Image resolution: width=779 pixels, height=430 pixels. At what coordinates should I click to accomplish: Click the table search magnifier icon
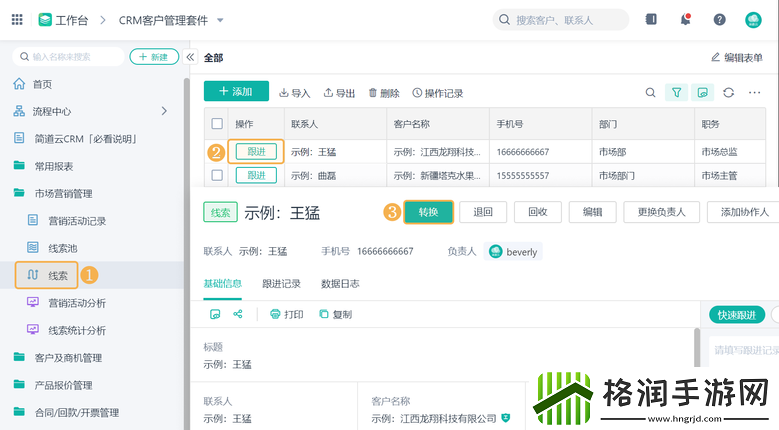(650, 92)
